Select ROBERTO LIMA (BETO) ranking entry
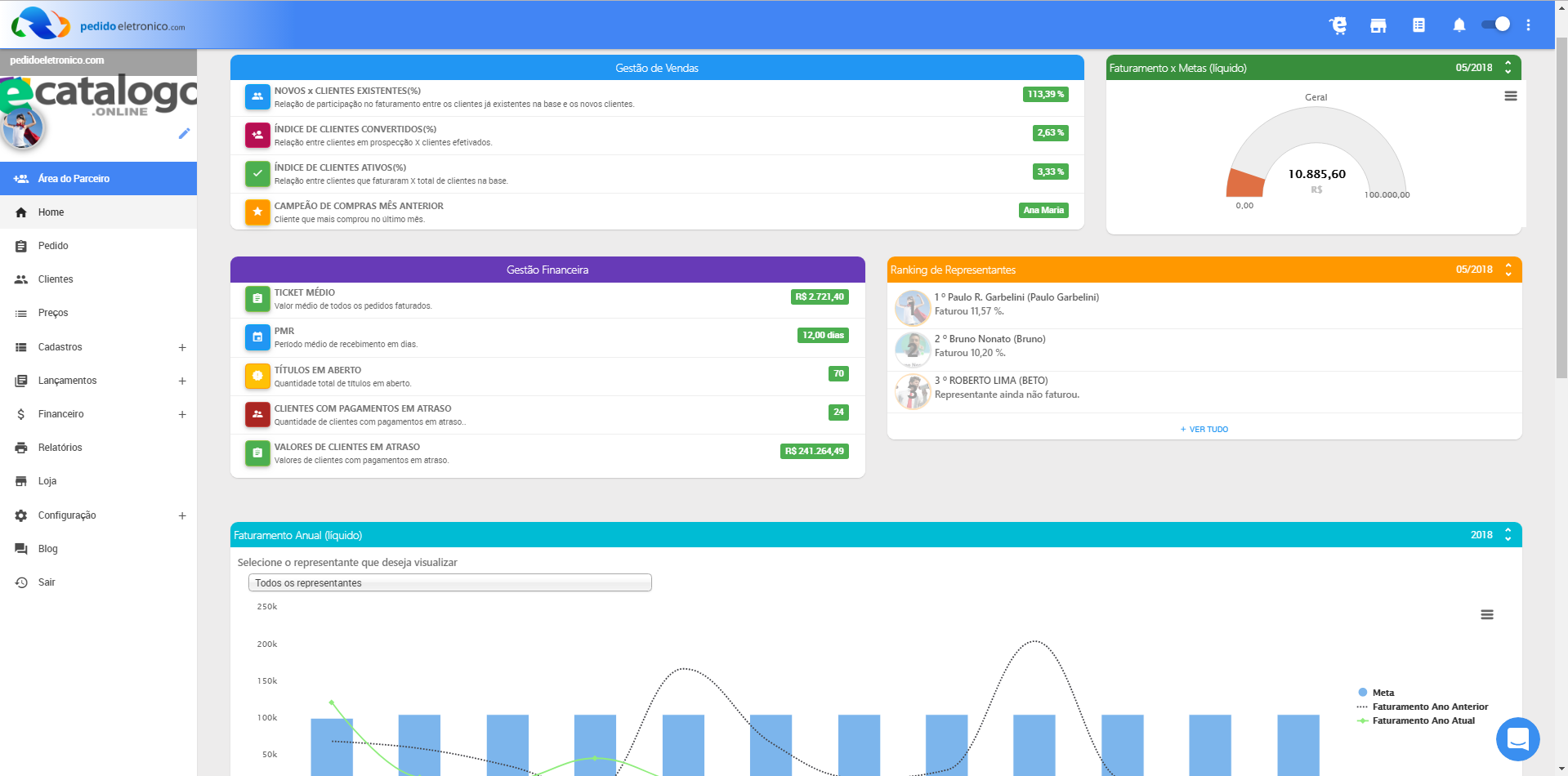The image size is (1568, 776). click(1204, 390)
